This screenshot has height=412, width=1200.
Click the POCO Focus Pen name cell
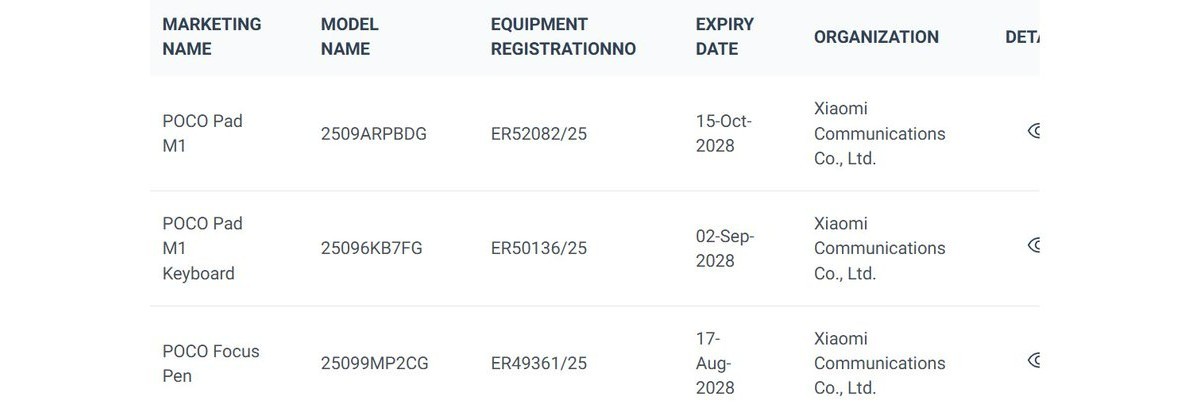[210, 363]
